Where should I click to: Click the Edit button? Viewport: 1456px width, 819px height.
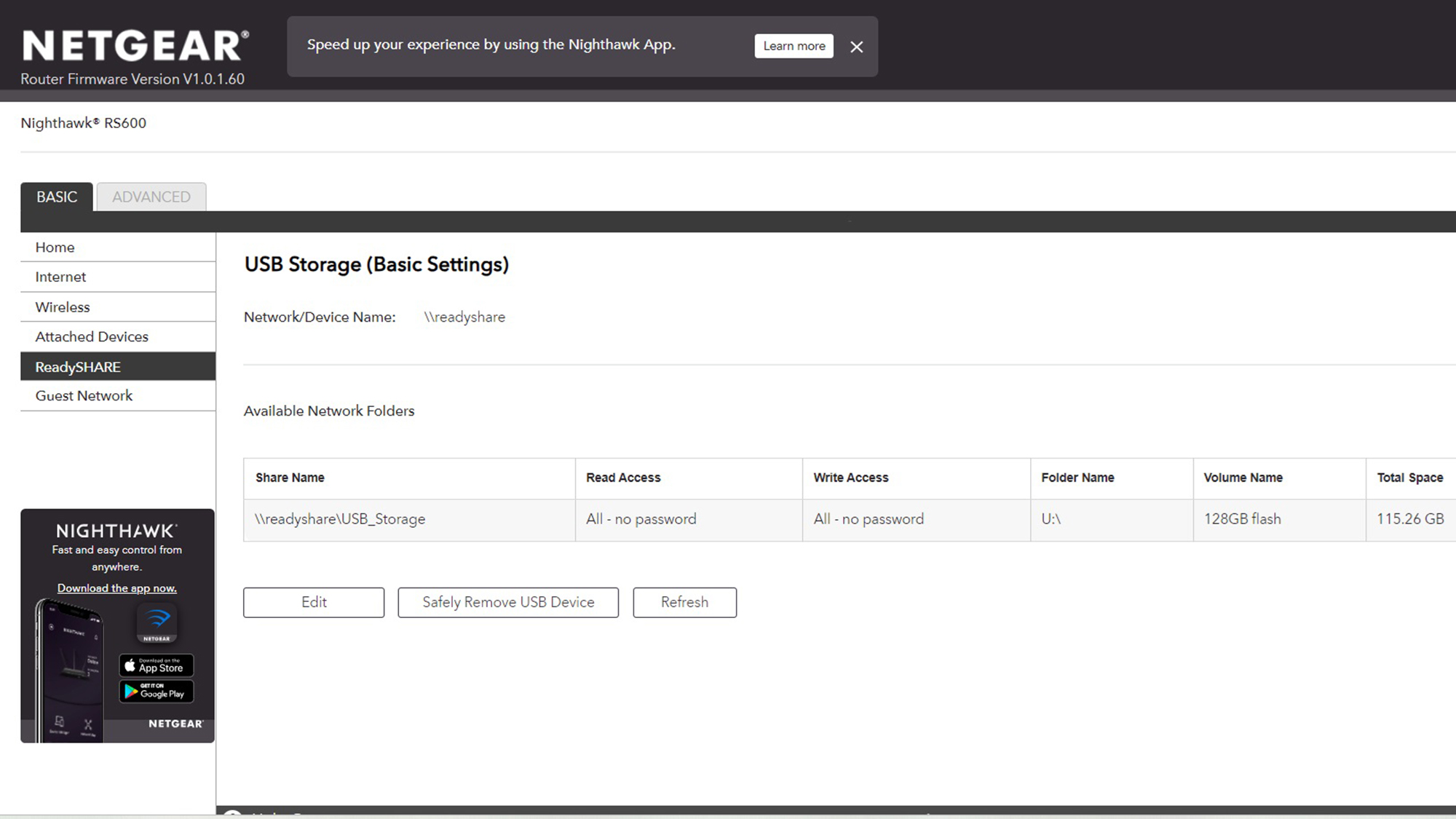click(x=314, y=602)
